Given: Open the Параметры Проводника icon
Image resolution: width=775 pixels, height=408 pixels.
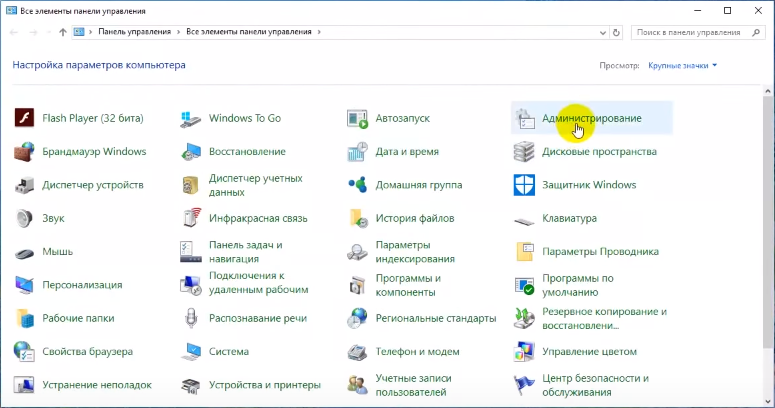Looking at the screenshot, I should click(524, 252).
